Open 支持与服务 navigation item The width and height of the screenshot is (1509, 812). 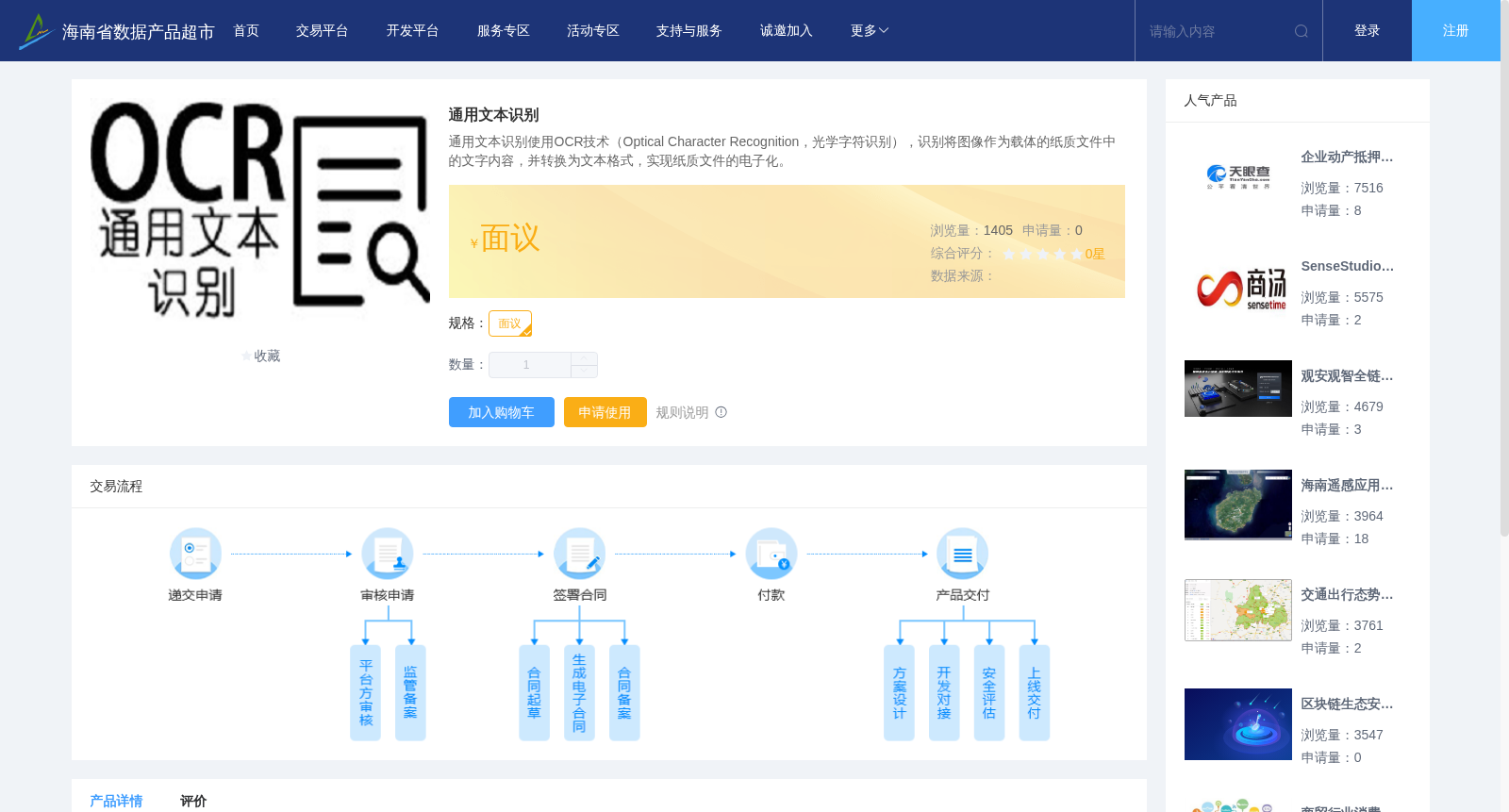689,31
